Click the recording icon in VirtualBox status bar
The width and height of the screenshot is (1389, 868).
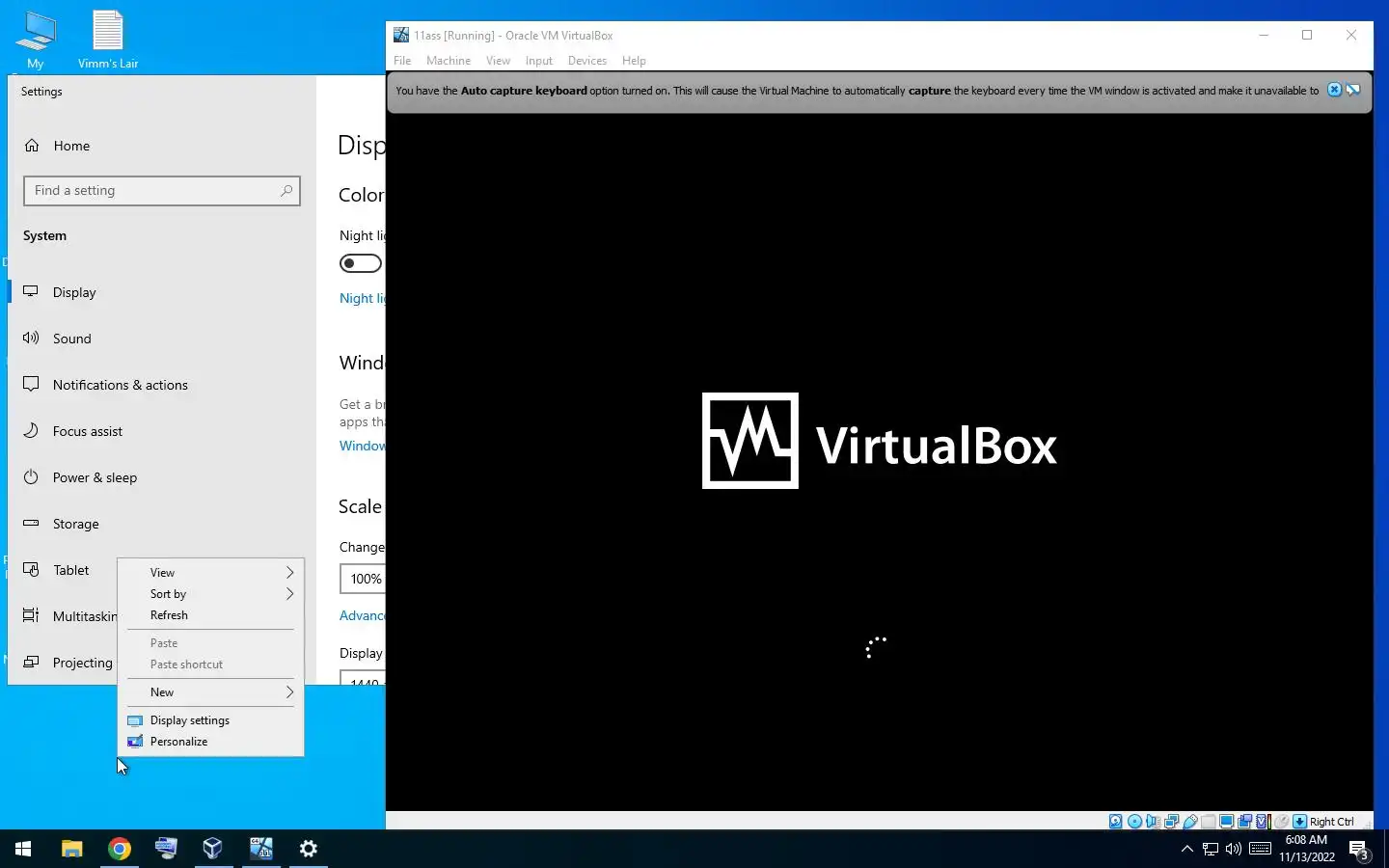(1244, 822)
